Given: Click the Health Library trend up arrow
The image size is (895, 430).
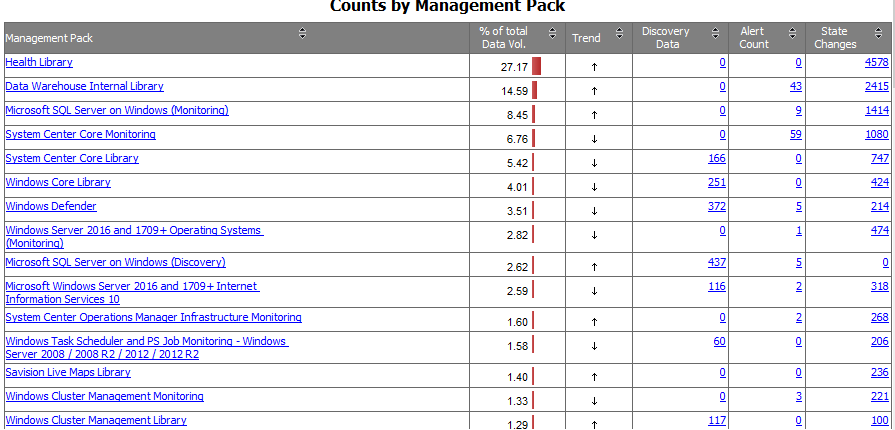Looking at the screenshot, I should (x=594, y=67).
